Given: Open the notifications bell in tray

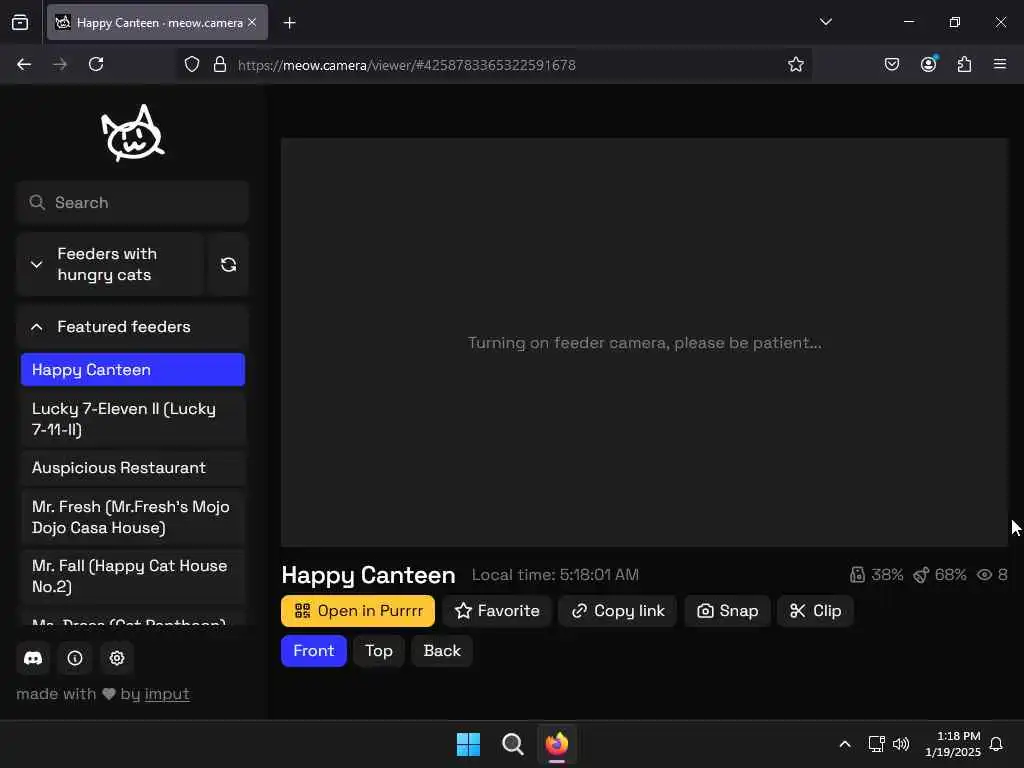Looking at the screenshot, I should point(997,744).
